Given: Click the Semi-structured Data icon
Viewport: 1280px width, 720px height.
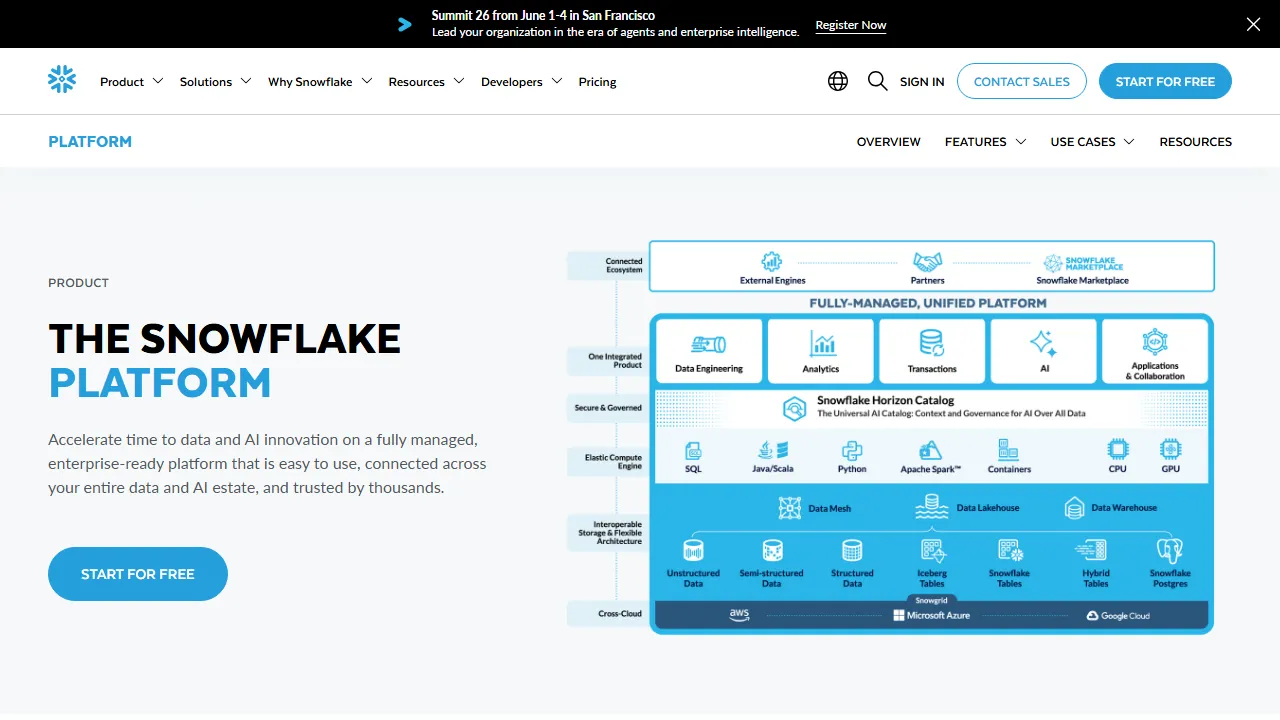Looking at the screenshot, I should tap(772, 550).
